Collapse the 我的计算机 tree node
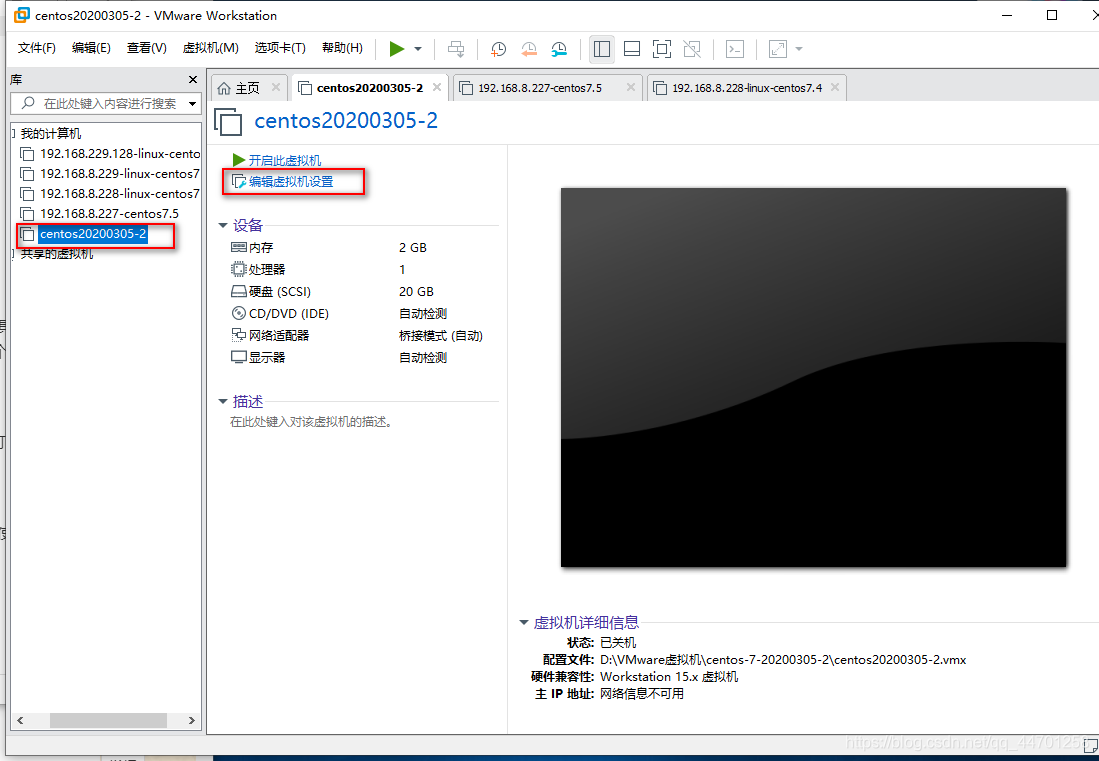 [13, 133]
